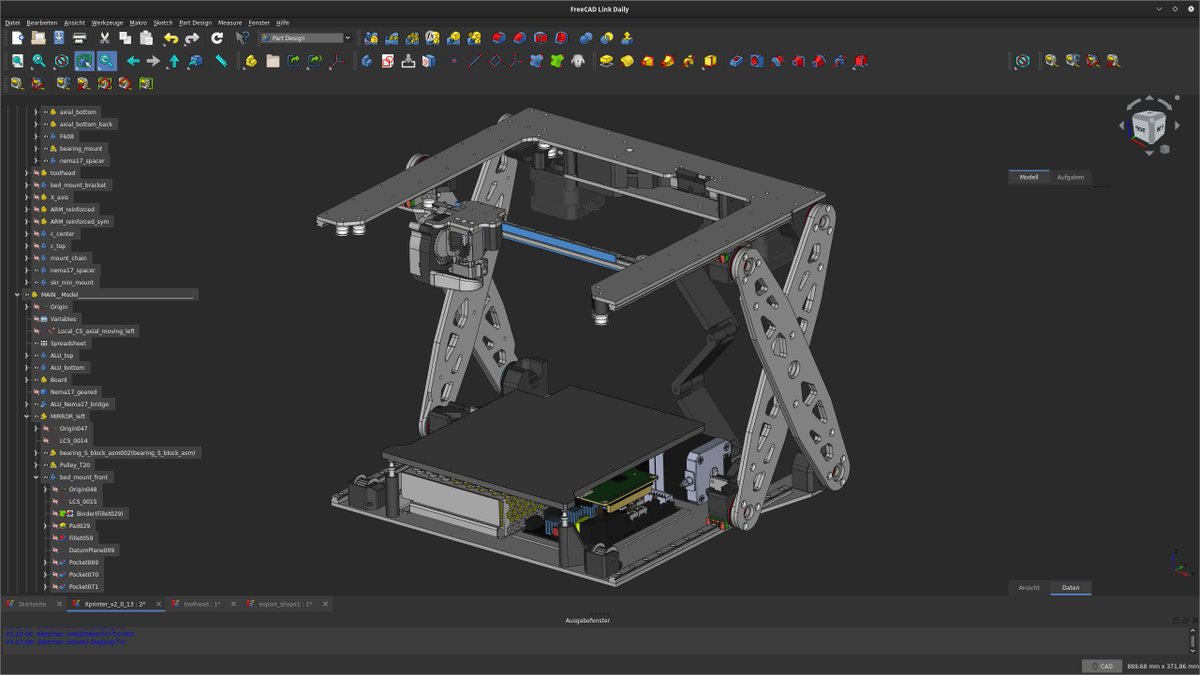Open the Measure menu
Image resolution: width=1200 pixels, height=675 pixels.
(x=230, y=22)
